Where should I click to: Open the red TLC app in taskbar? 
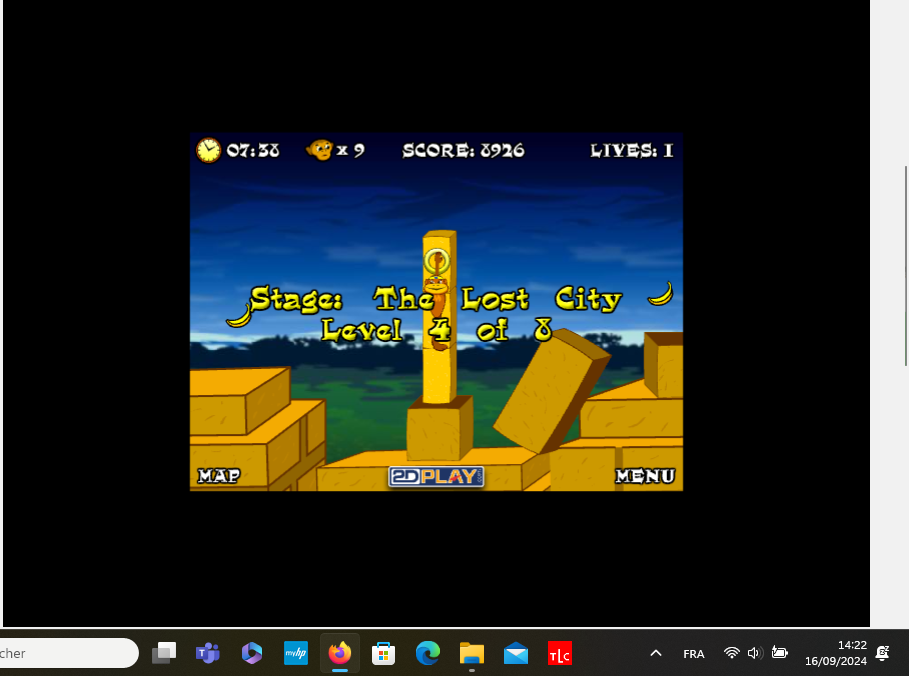pos(560,653)
